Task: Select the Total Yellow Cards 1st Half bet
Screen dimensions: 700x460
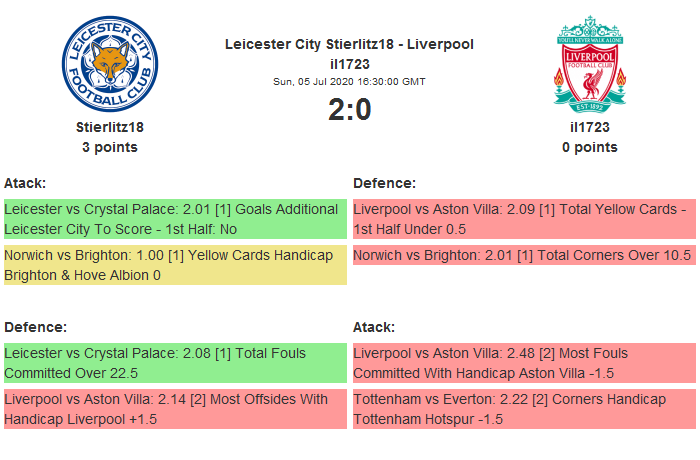Action: [x=523, y=219]
